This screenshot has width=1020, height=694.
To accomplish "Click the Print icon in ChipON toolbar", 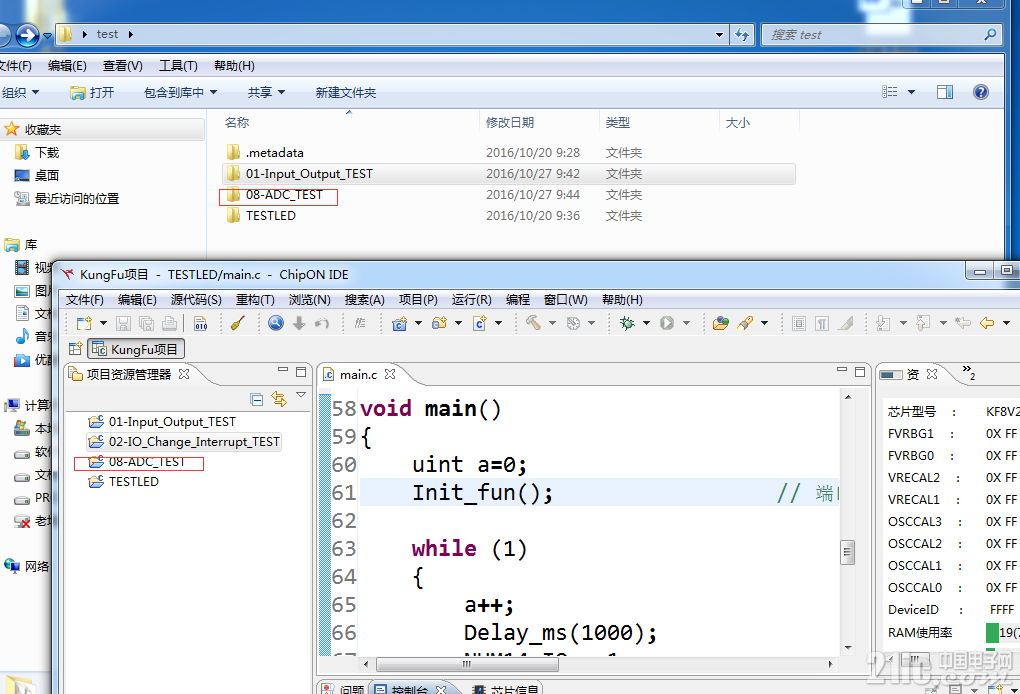I will [170, 323].
